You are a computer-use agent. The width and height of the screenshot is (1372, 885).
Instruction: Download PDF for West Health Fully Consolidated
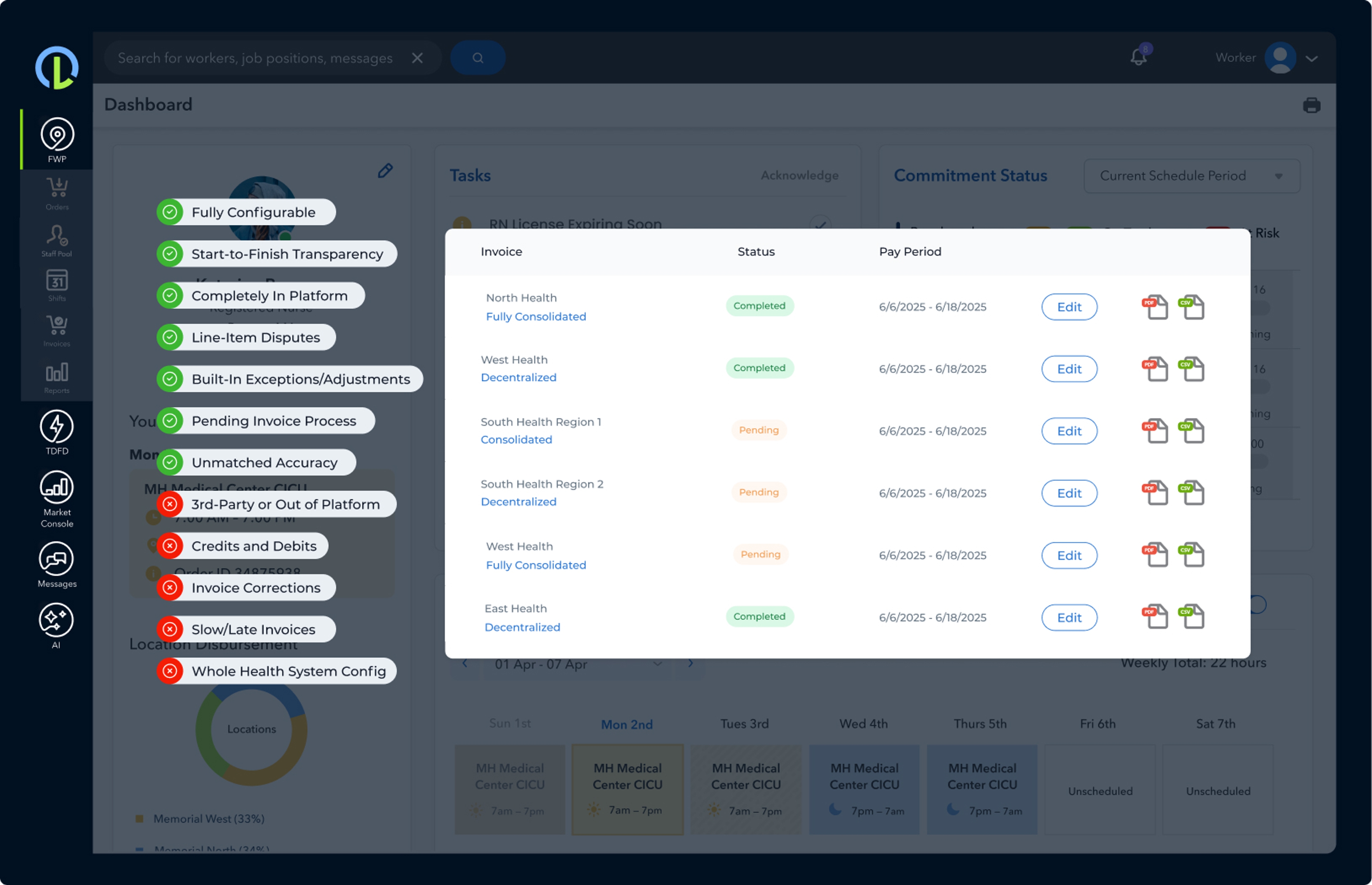[x=1155, y=555]
